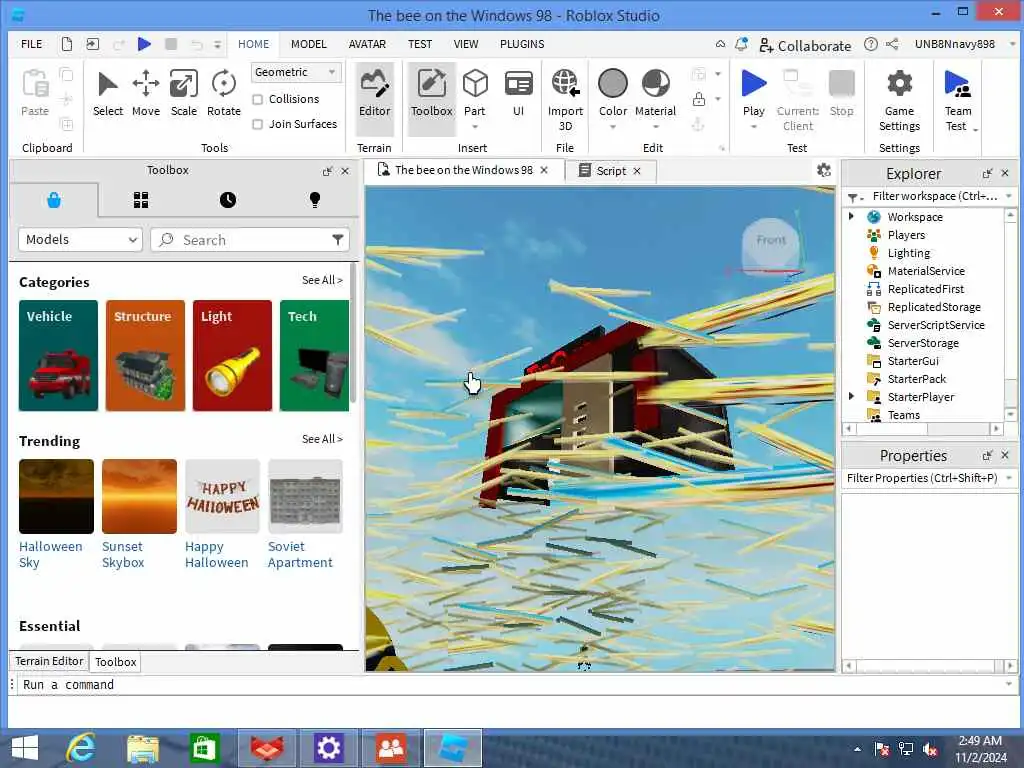Toggle the Collisions checkbox
The height and width of the screenshot is (768, 1024).
click(x=258, y=99)
